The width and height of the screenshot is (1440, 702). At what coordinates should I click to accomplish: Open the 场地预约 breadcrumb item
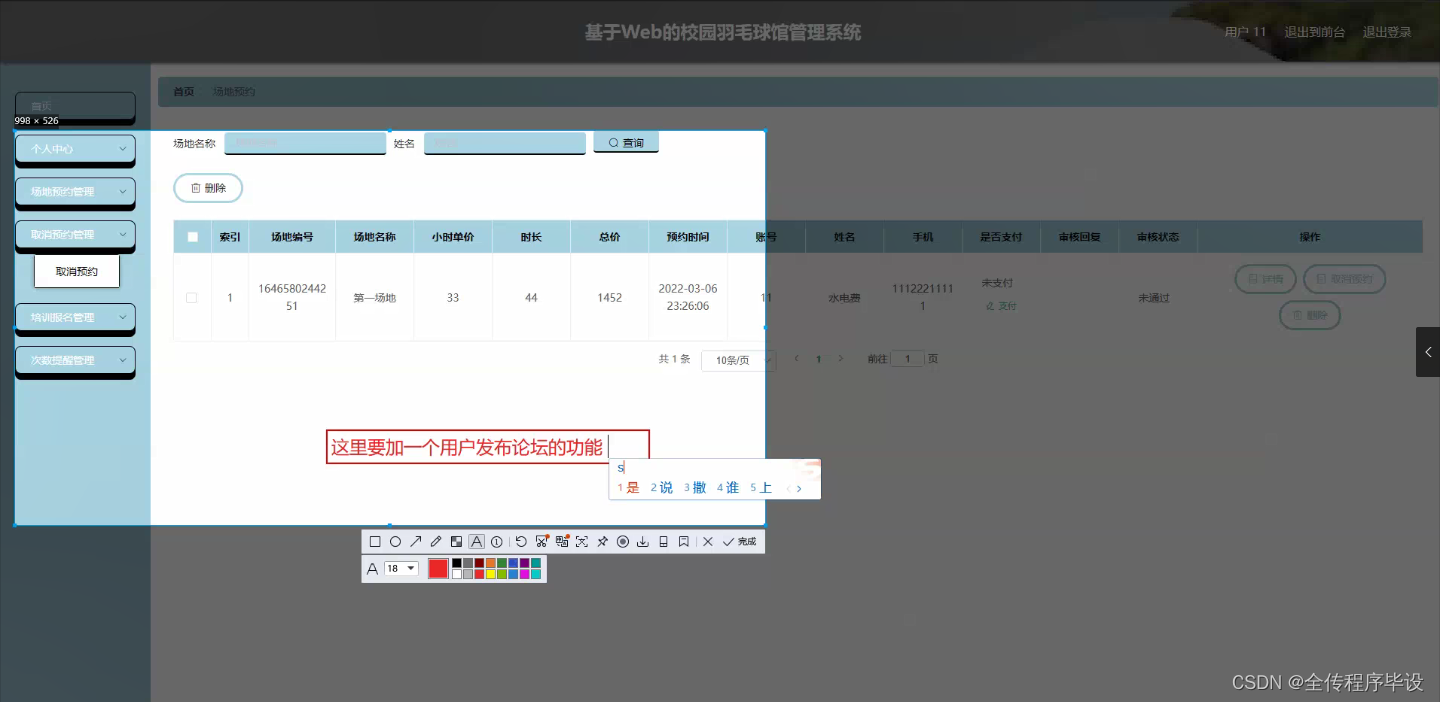[x=231, y=91]
